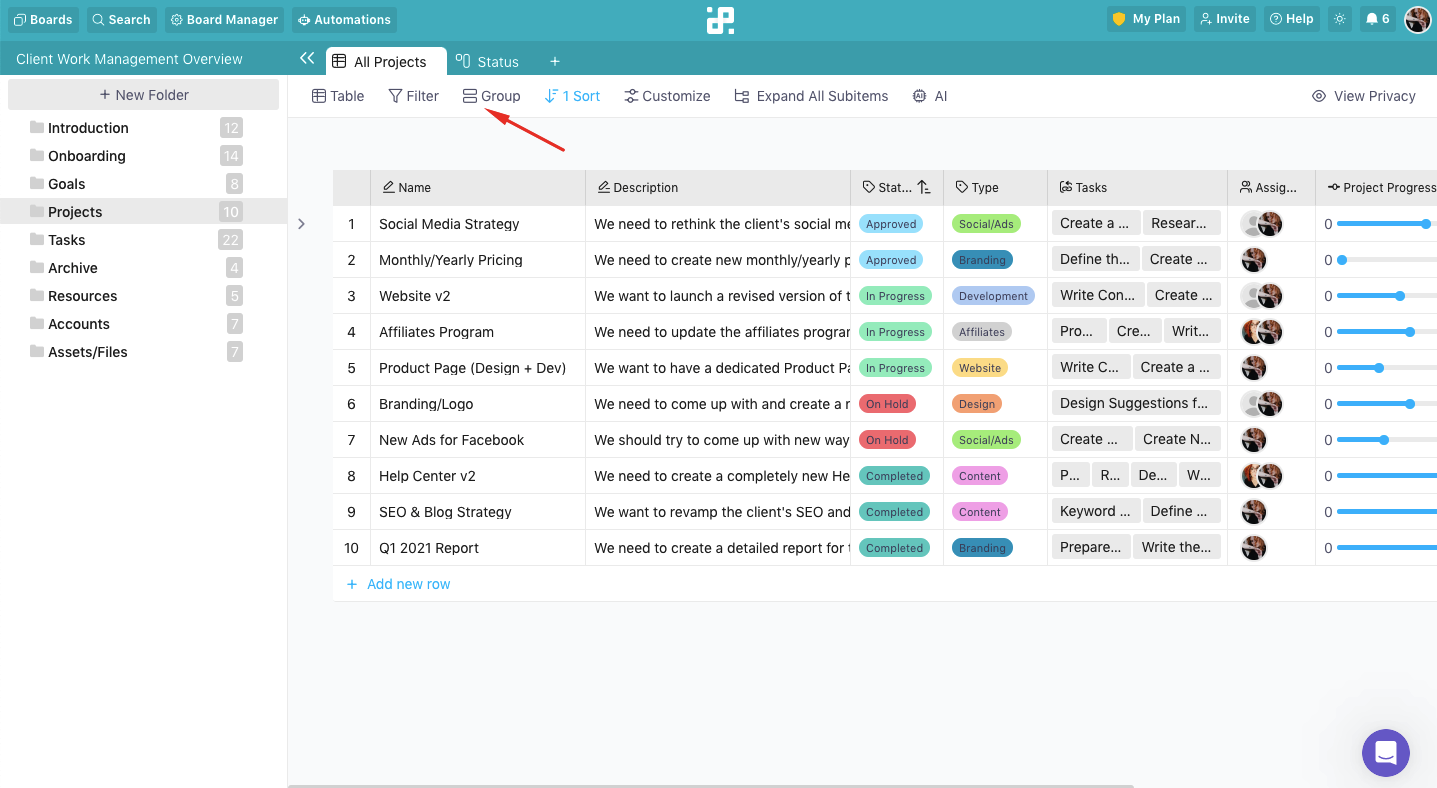Open user profile avatar in header
1437x788 pixels.
click(x=1417, y=19)
